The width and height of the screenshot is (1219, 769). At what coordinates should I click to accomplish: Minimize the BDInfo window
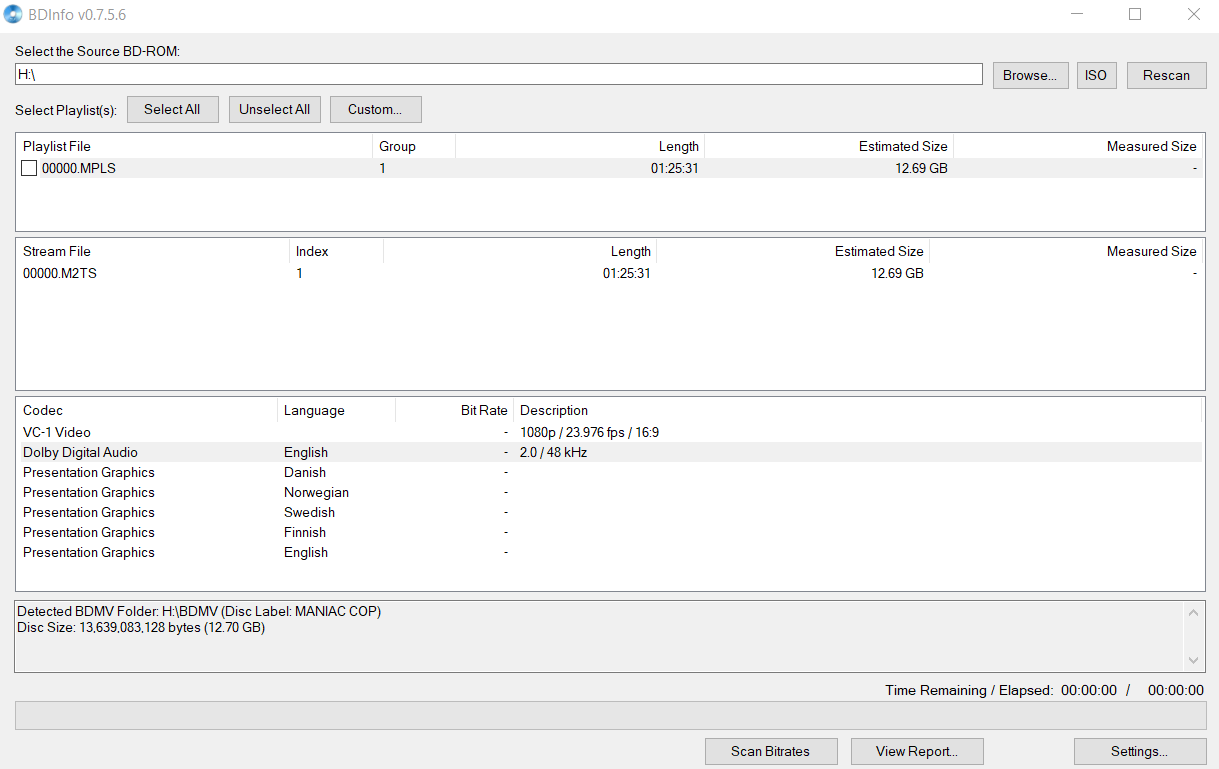click(1077, 14)
